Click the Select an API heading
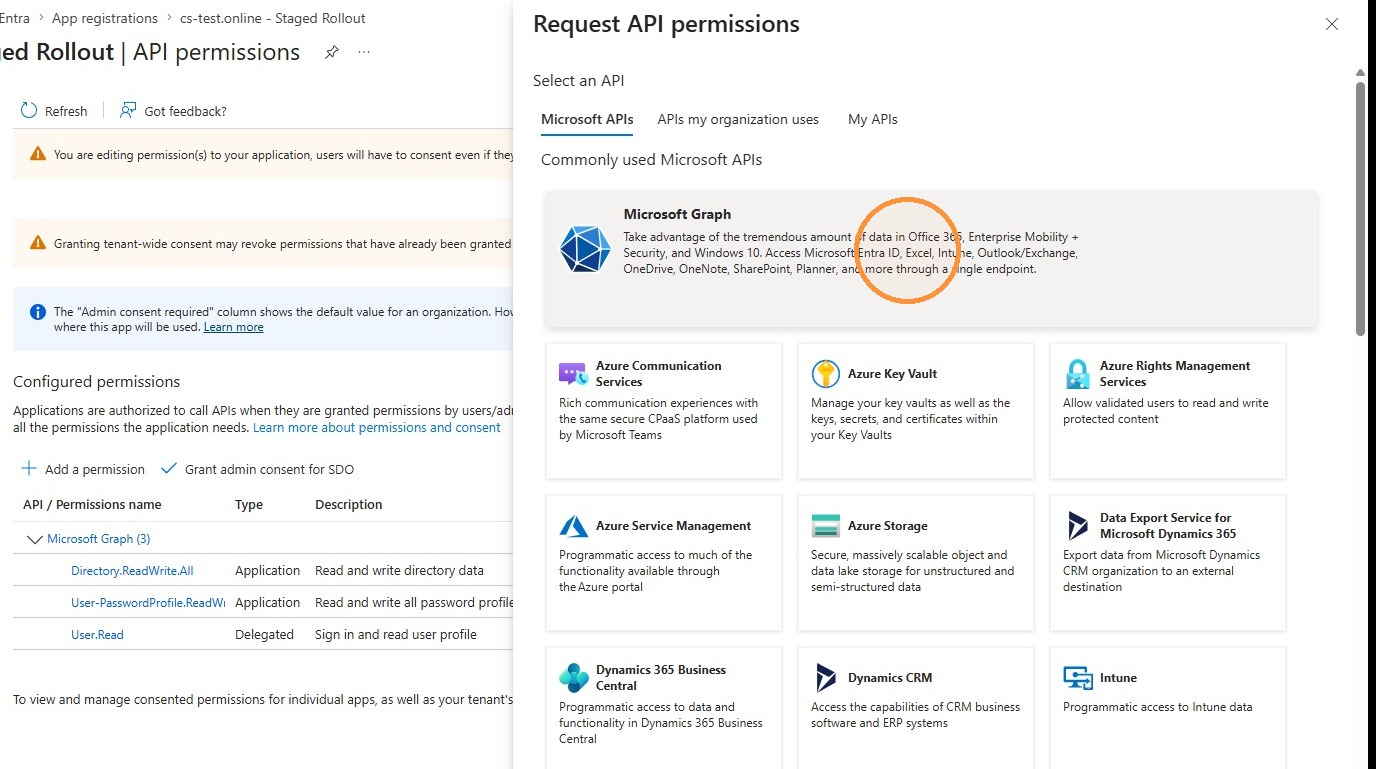 [578, 81]
